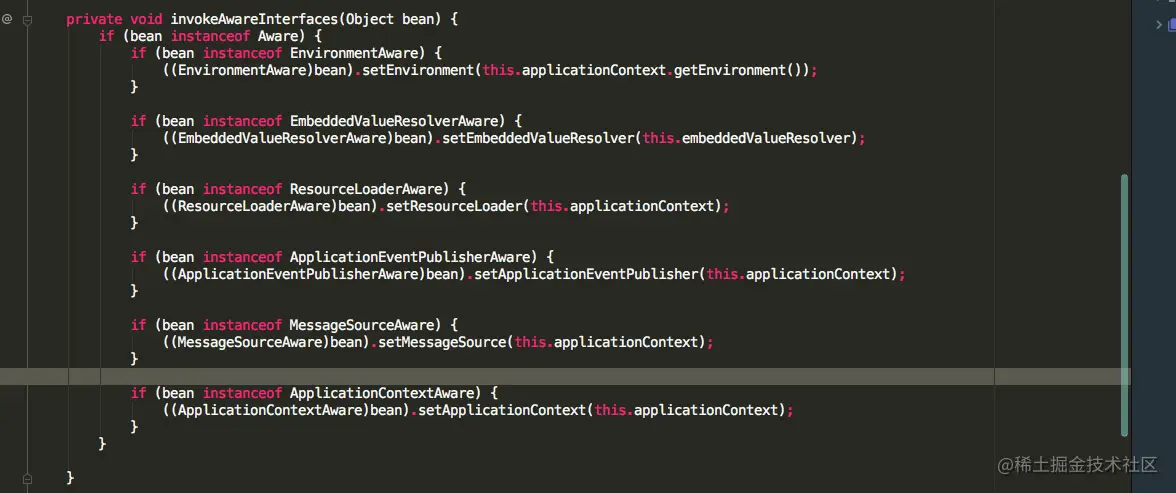Click the purple folder icon in right panel
The image size is (1176, 493).
tap(1172, 25)
